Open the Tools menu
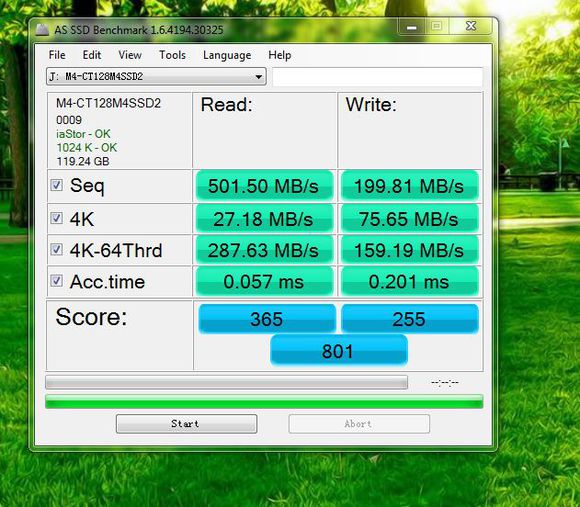The height and width of the screenshot is (507, 580). pos(172,55)
